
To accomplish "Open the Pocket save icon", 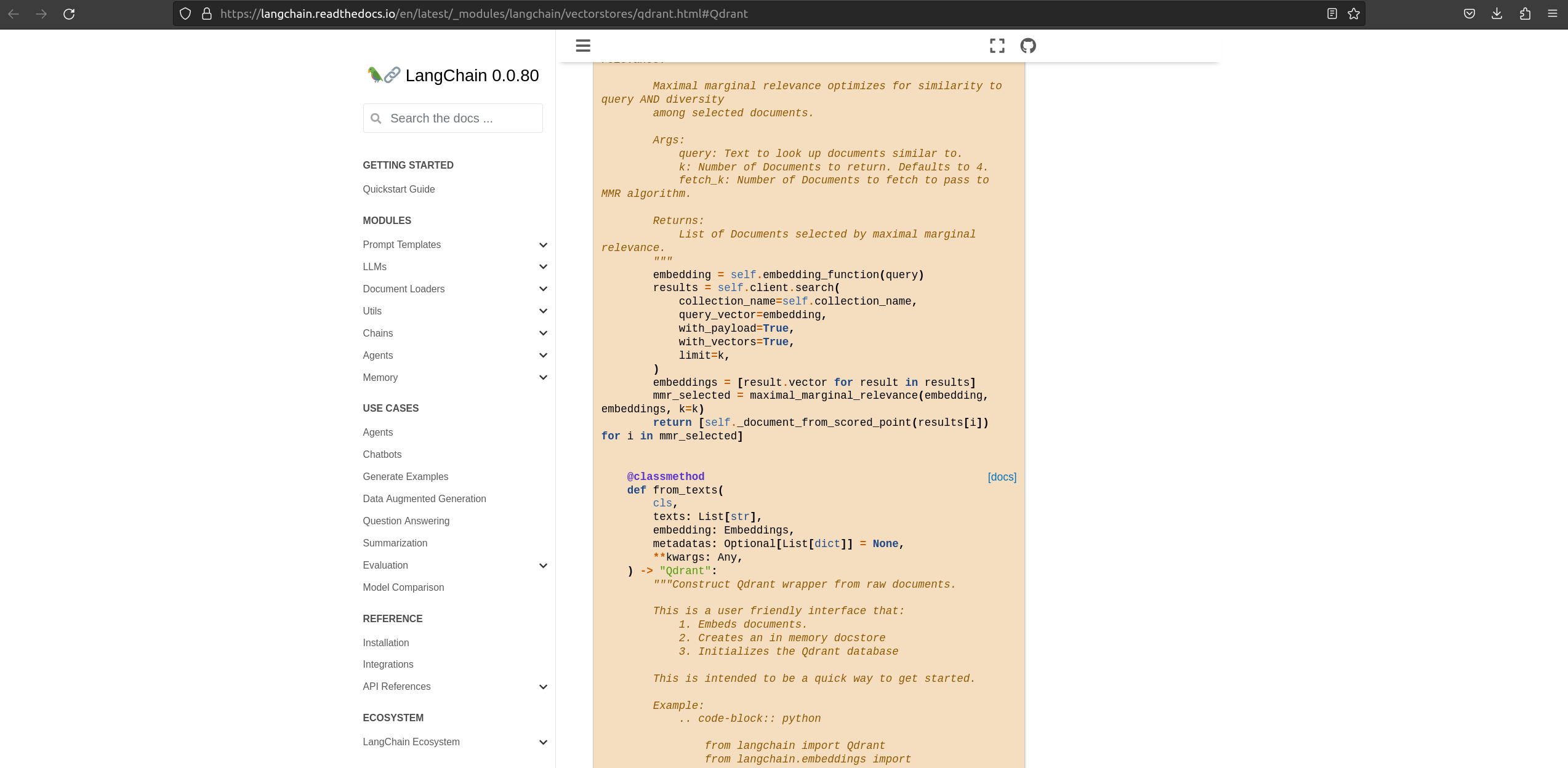I will coord(1469,14).
